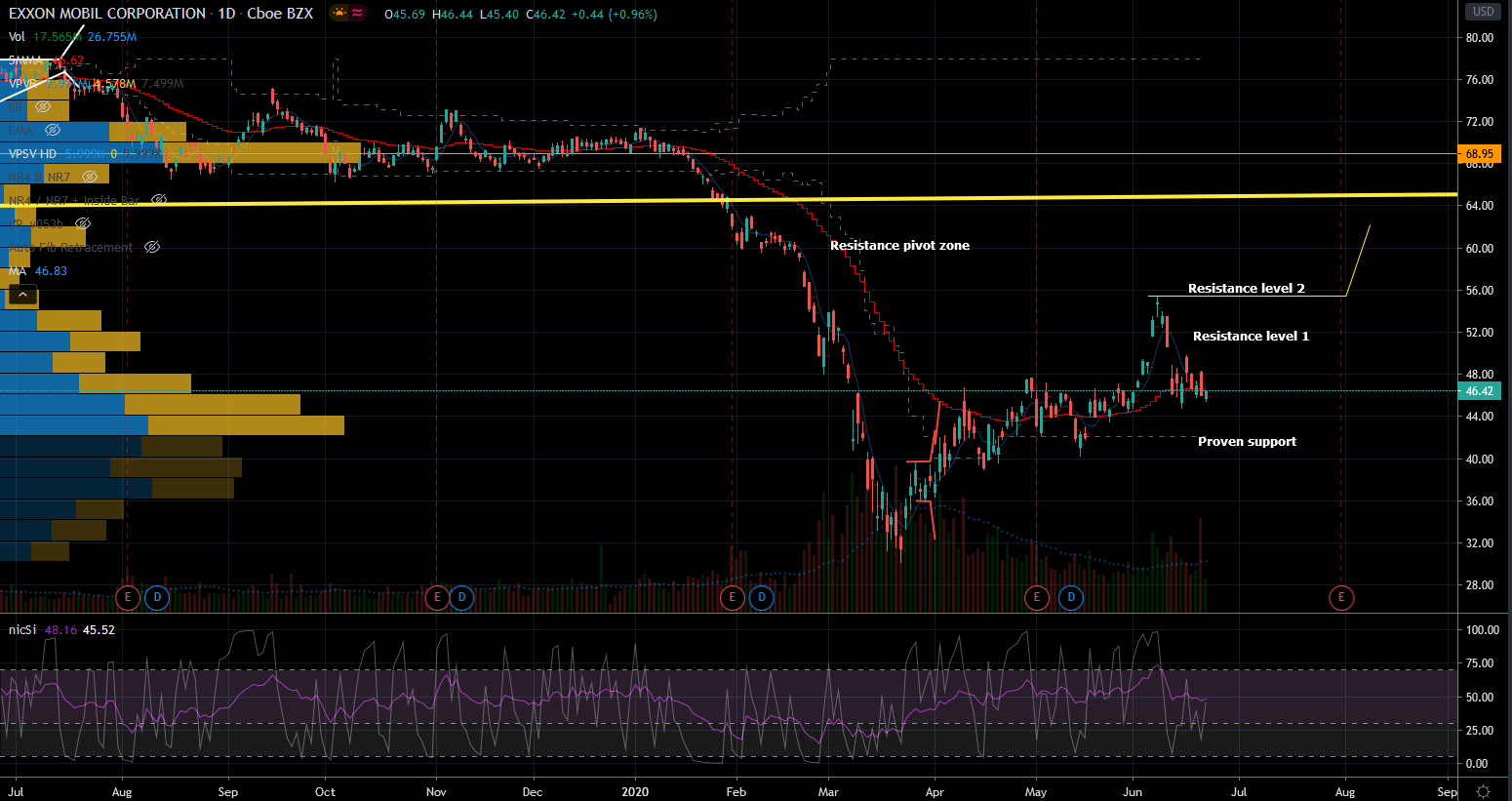Image resolution: width=1512 pixels, height=801 pixels.
Task: Click the Apr label on the time axis
Action: tap(935, 792)
